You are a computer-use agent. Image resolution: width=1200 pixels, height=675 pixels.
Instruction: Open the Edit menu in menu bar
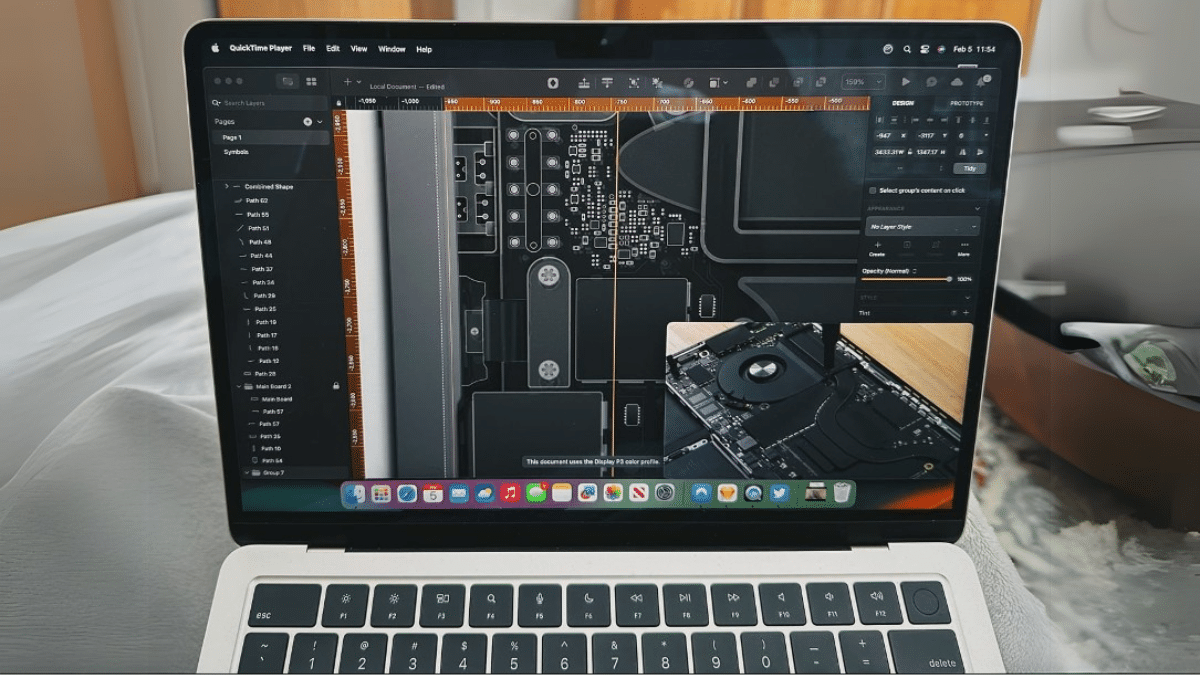tap(332, 49)
